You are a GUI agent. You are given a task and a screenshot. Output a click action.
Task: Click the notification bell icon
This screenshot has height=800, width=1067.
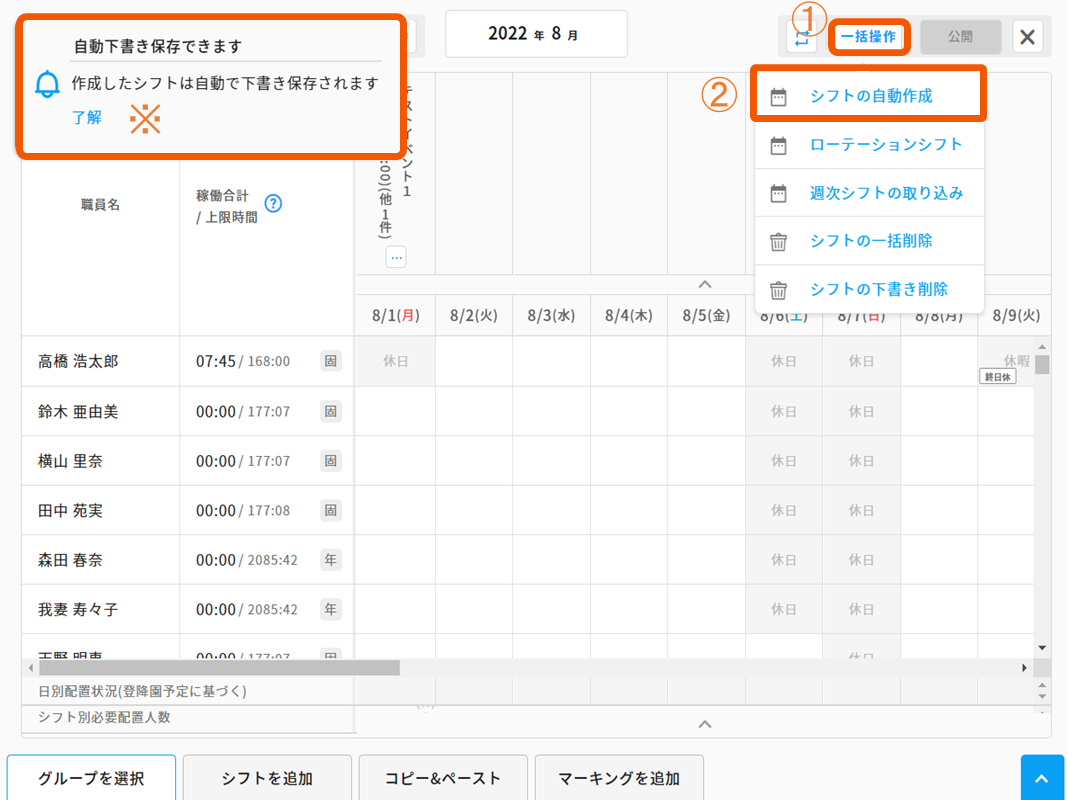click(47, 85)
